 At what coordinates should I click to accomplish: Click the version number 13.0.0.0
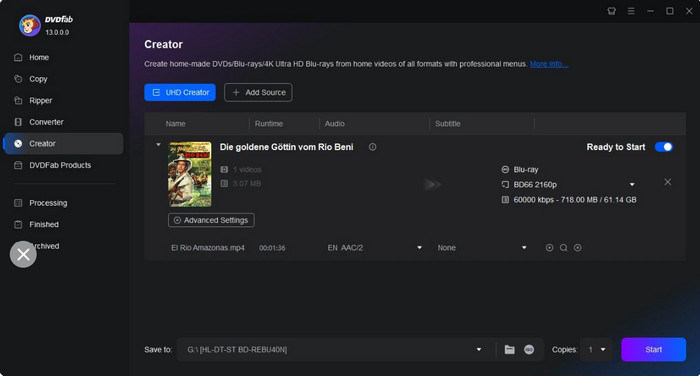(x=57, y=33)
